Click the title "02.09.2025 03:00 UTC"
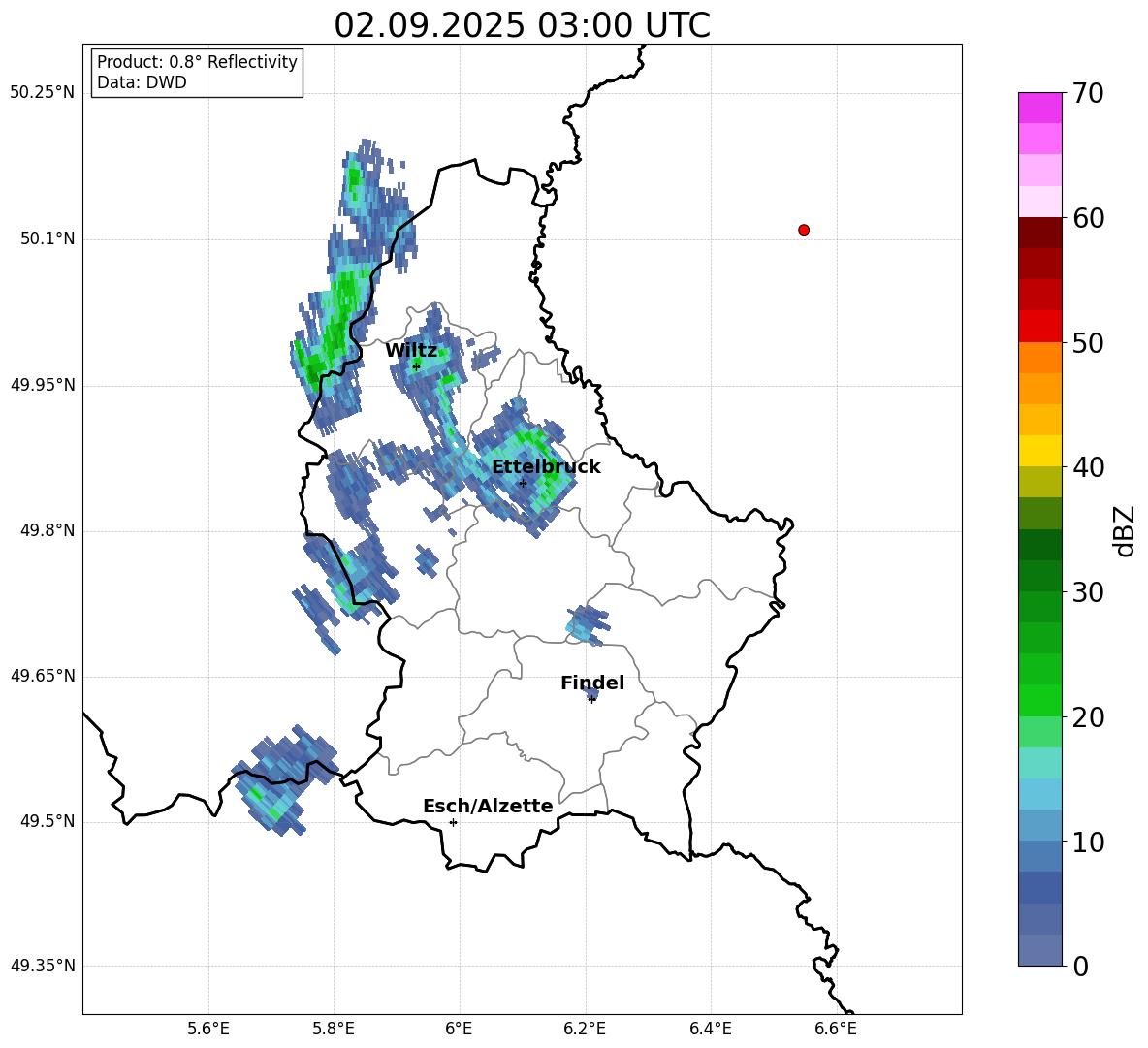This screenshot has width=1148, height=1048. coord(522,25)
